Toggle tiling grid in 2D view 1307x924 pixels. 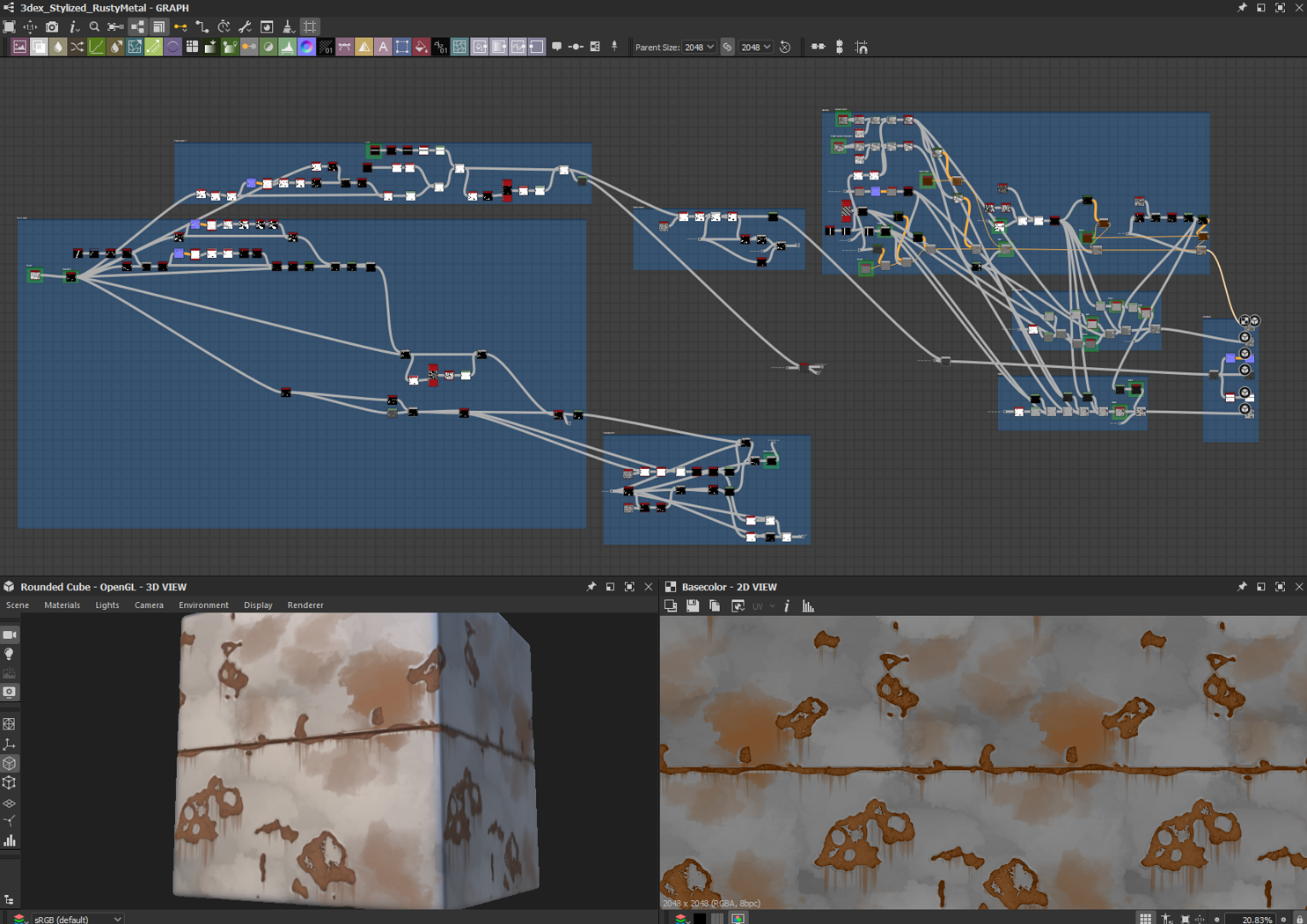[x=1145, y=919]
